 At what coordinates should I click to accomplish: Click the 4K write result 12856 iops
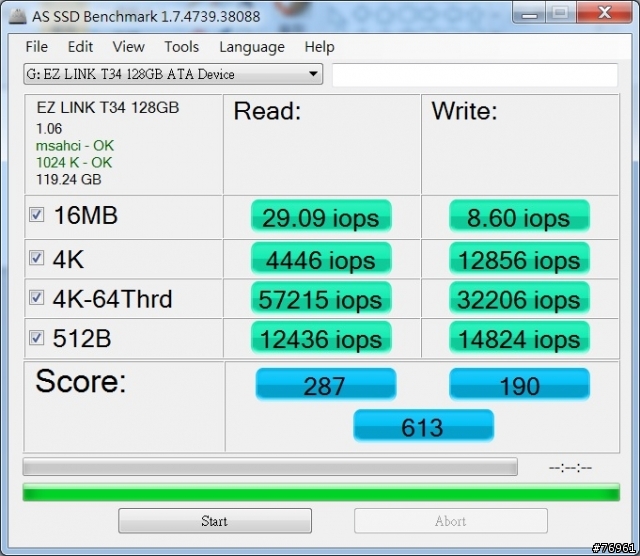click(x=519, y=259)
